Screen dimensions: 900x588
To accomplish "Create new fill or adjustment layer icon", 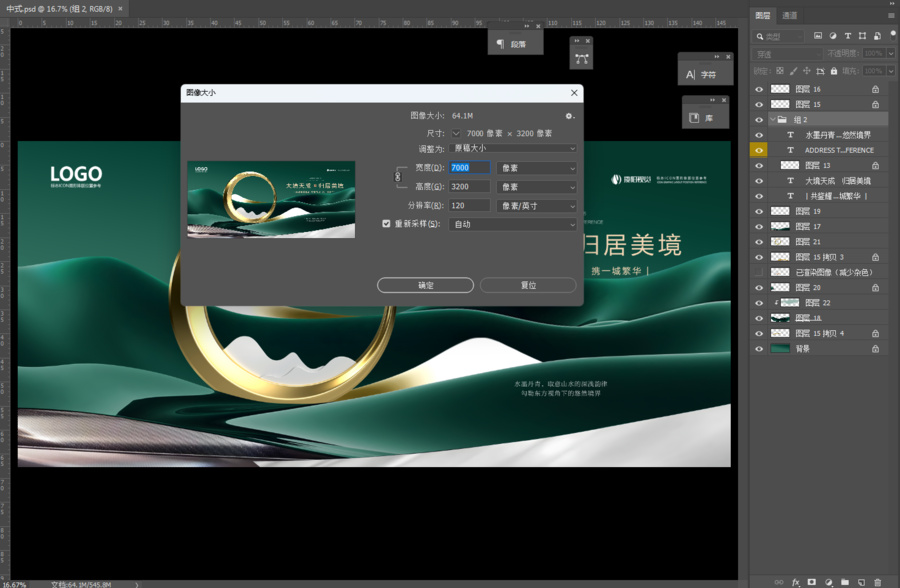I will click(x=828, y=582).
